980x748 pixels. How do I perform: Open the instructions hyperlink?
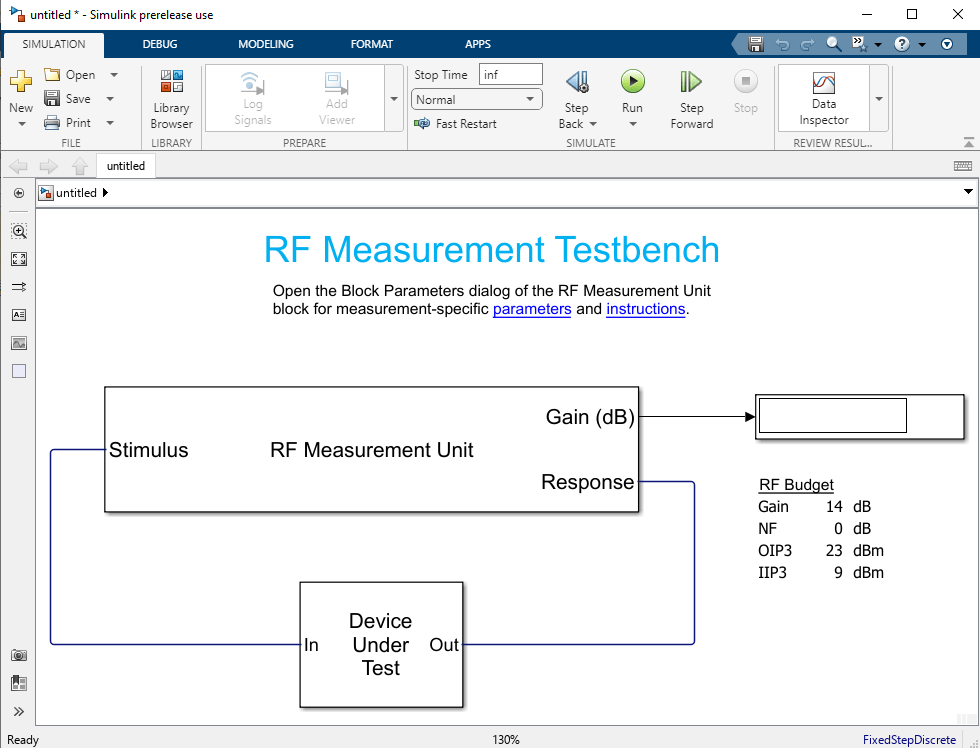click(645, 309)
